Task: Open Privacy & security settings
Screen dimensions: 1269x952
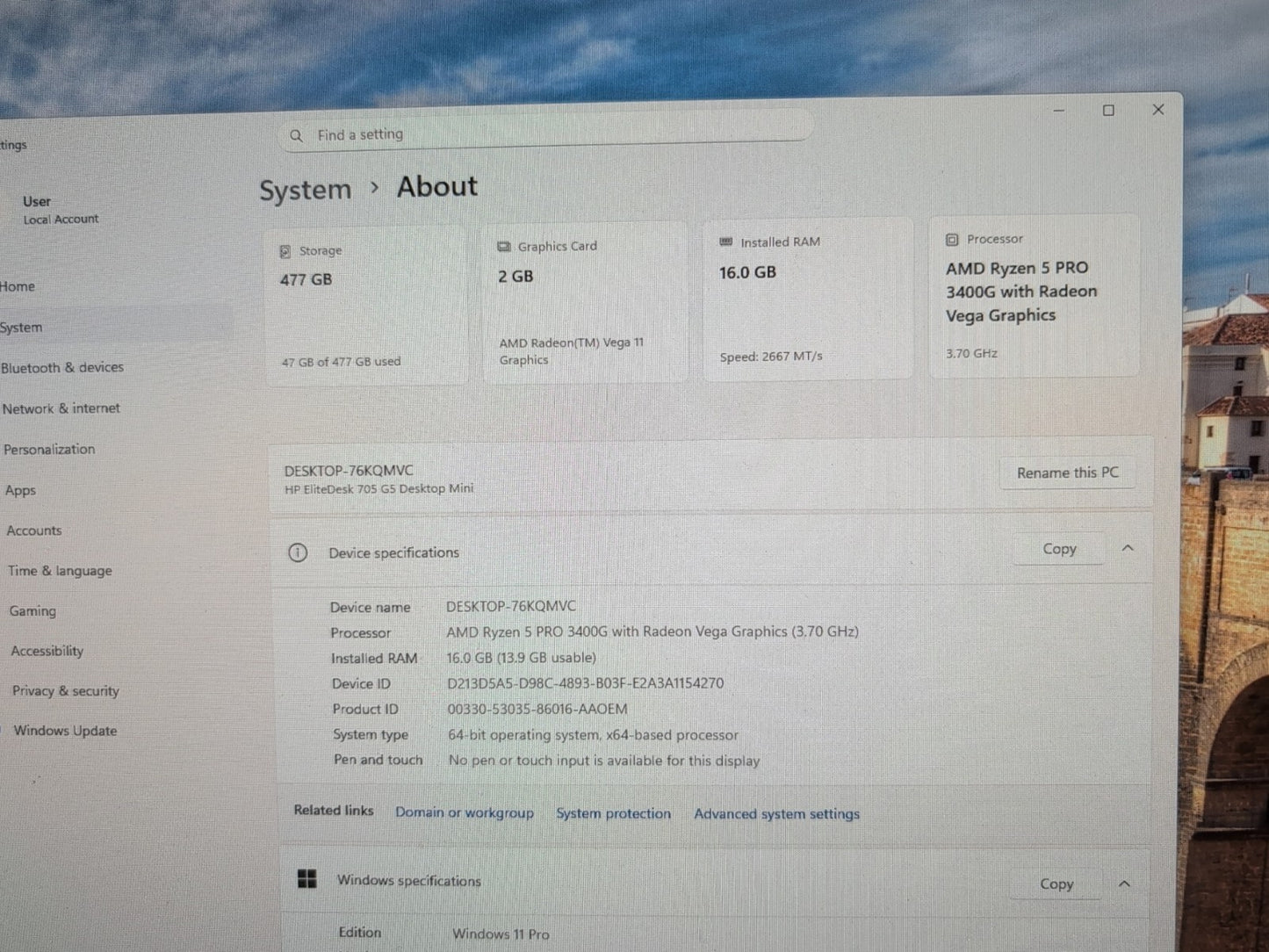Action: (x=66, y=691)
